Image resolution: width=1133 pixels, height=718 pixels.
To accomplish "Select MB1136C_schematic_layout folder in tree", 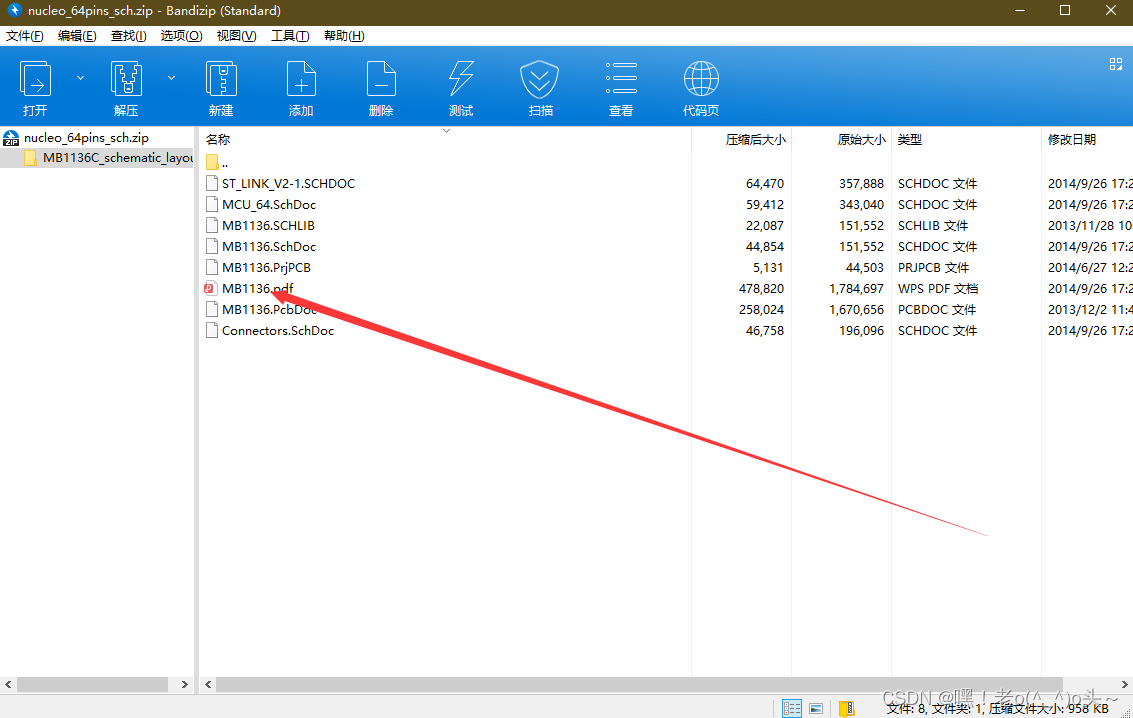I will 118,157.
